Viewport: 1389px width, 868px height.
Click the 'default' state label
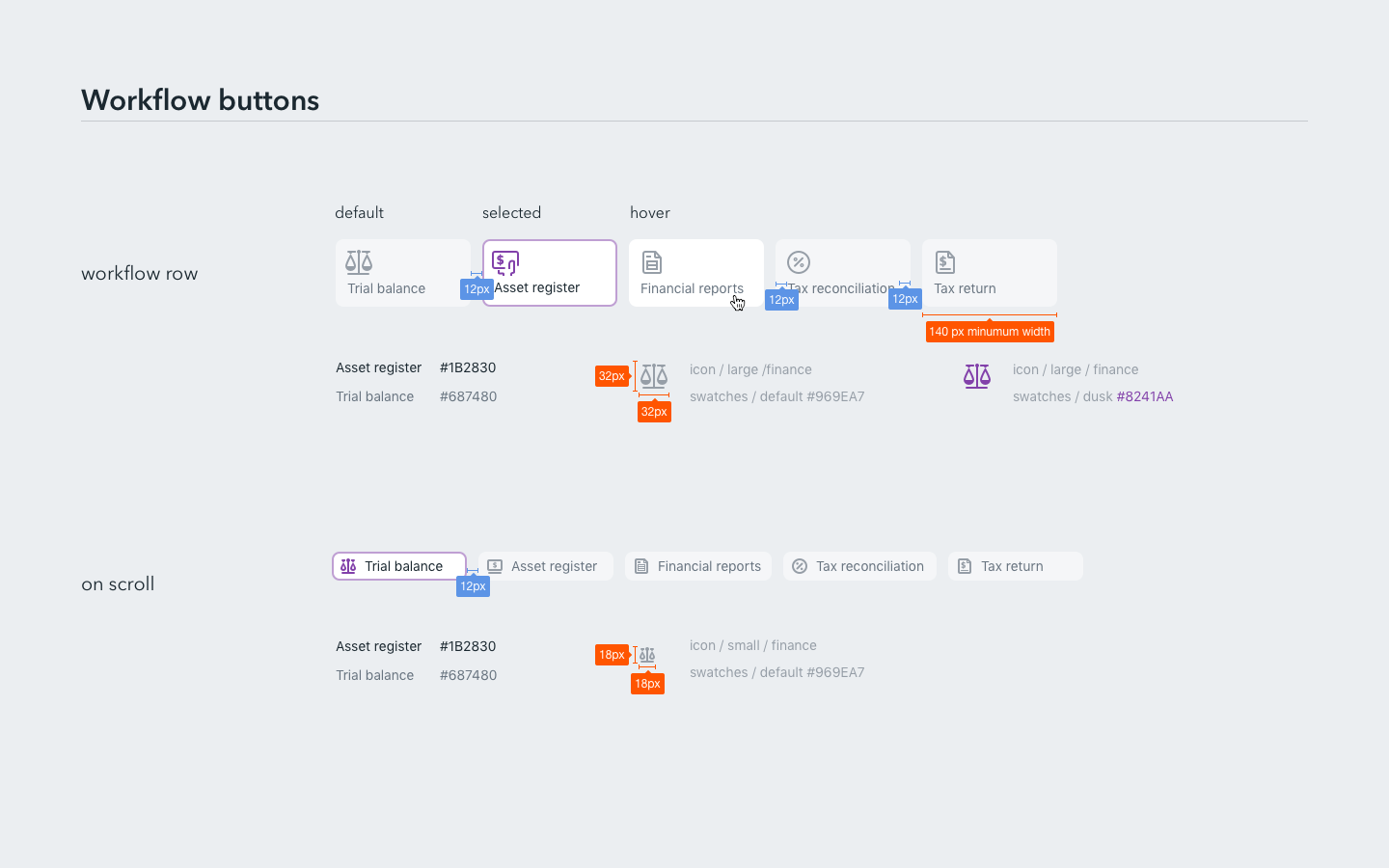pyautogui.click(x=359, y=212)
